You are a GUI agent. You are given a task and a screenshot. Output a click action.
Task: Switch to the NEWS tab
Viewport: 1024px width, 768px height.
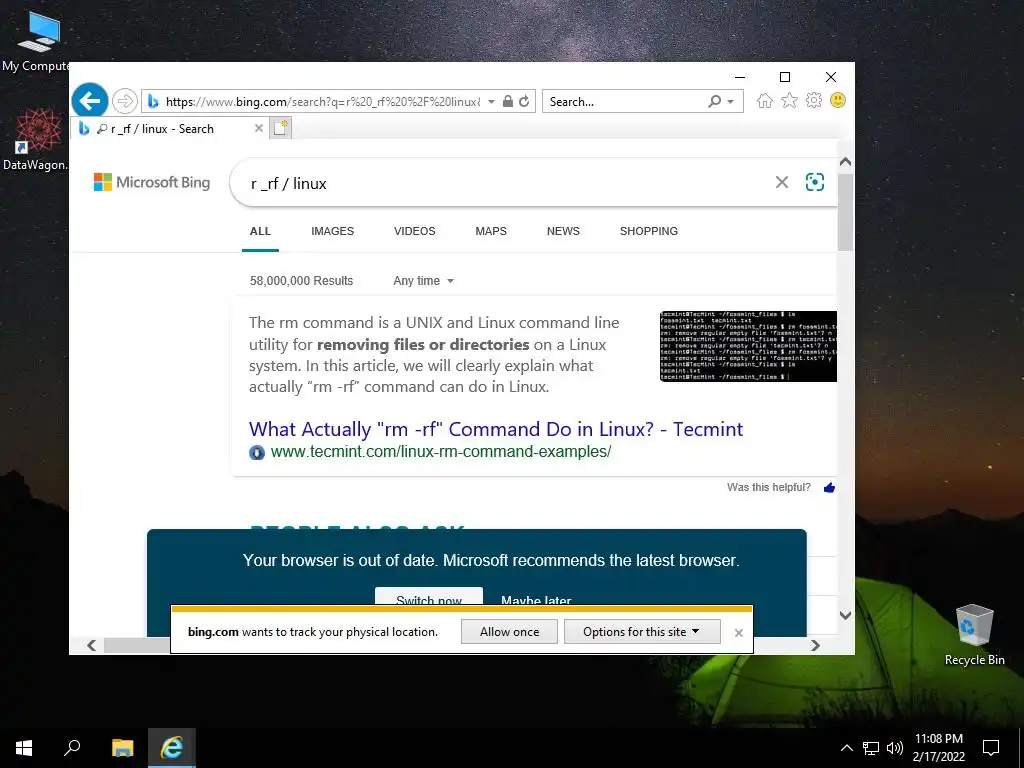tap(563, 231)
